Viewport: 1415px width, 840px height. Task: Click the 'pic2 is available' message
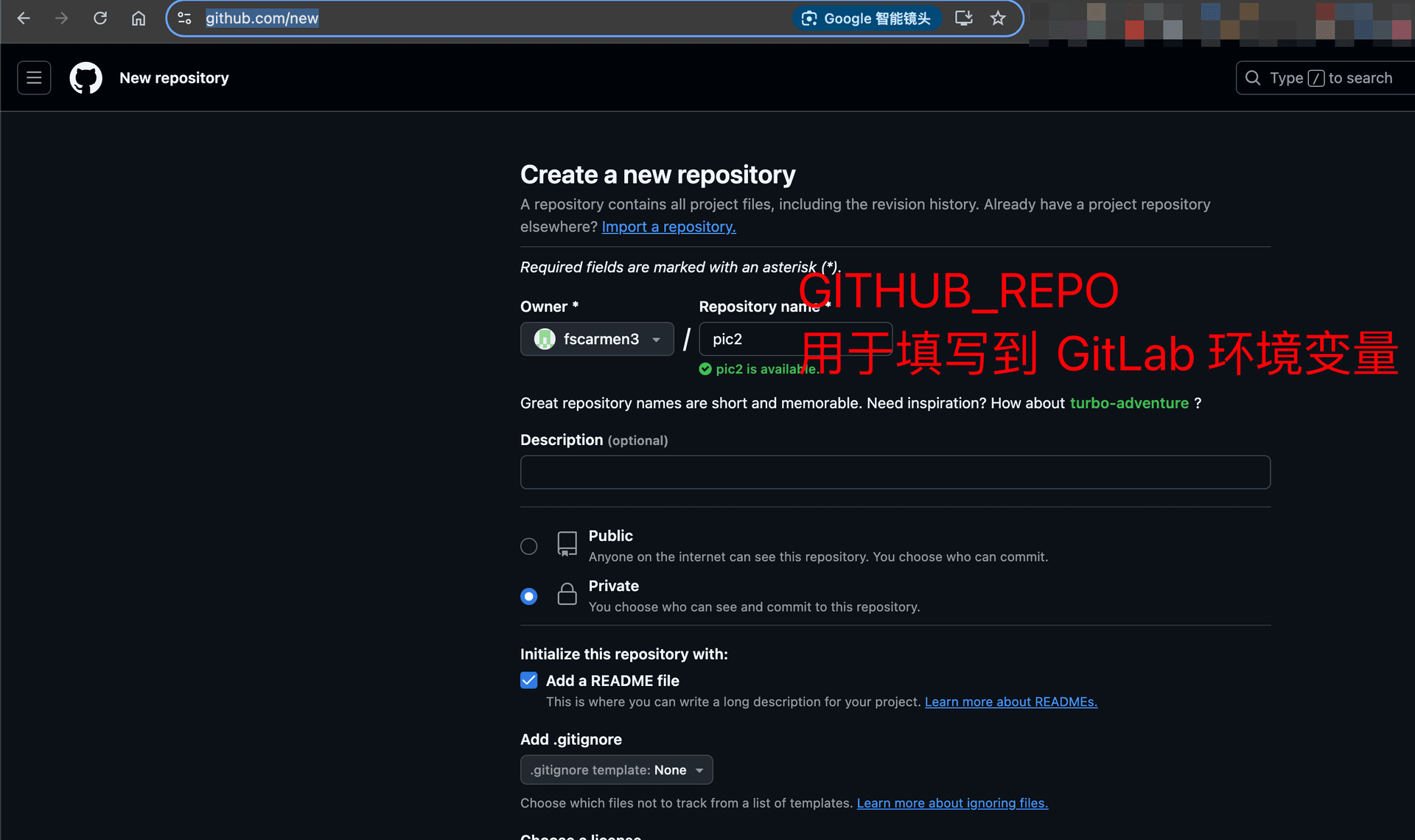point(767,369)
